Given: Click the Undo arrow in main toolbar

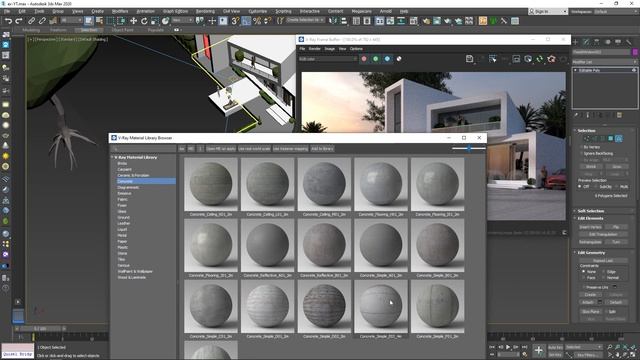Looking at the screenshot, I should click(8, 20).
